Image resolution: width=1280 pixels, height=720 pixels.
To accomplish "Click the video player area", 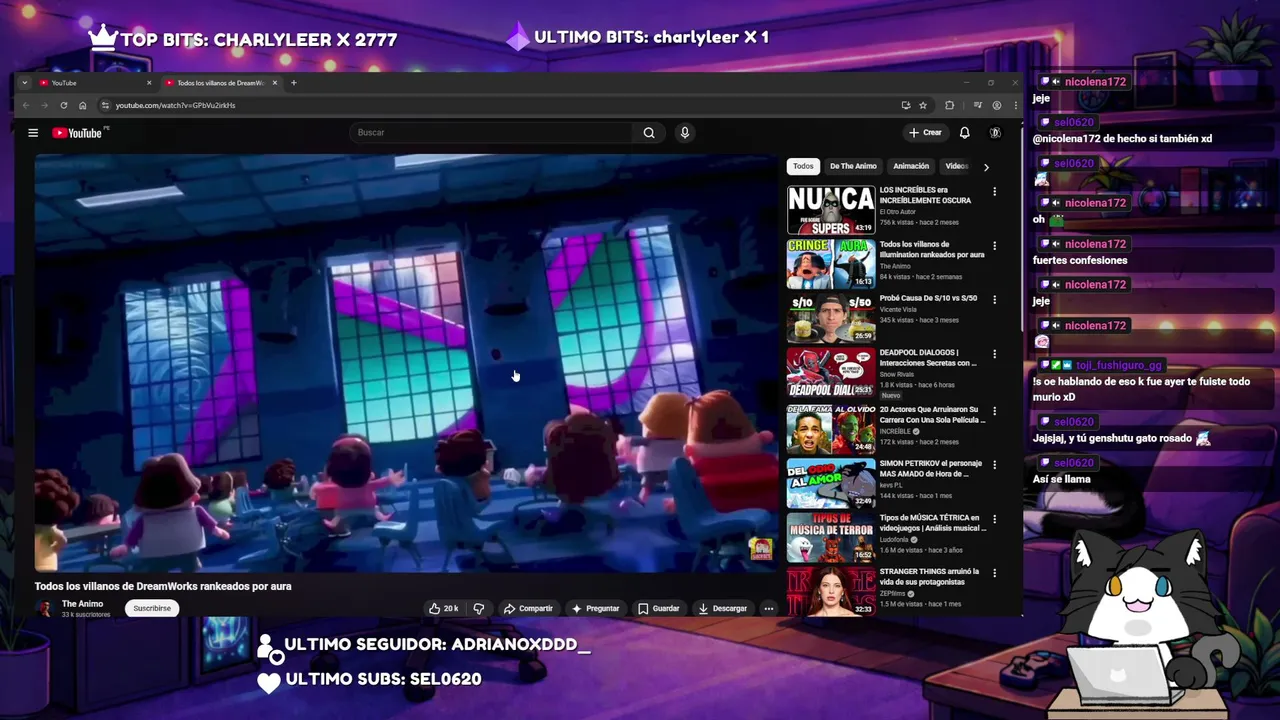I will (406, 363).
